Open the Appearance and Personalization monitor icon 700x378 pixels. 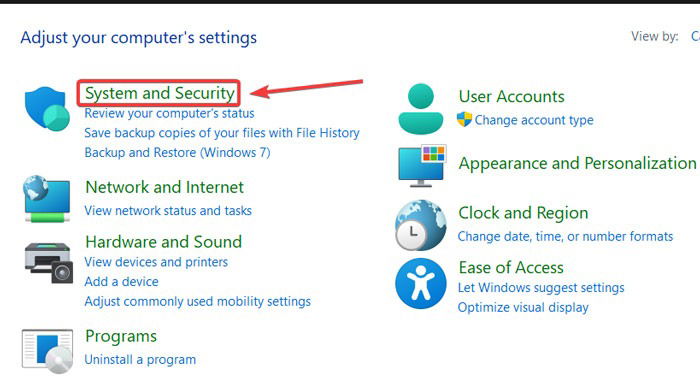422,166
